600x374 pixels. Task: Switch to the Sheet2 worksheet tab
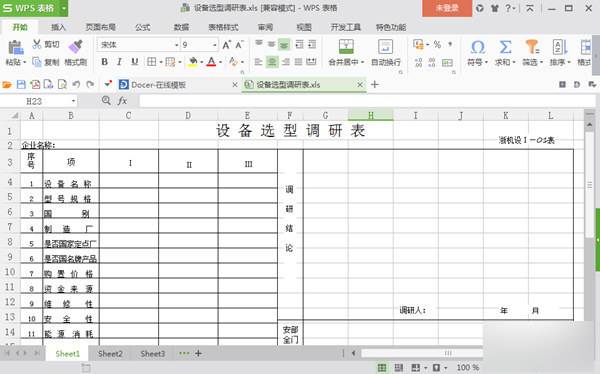110,354
